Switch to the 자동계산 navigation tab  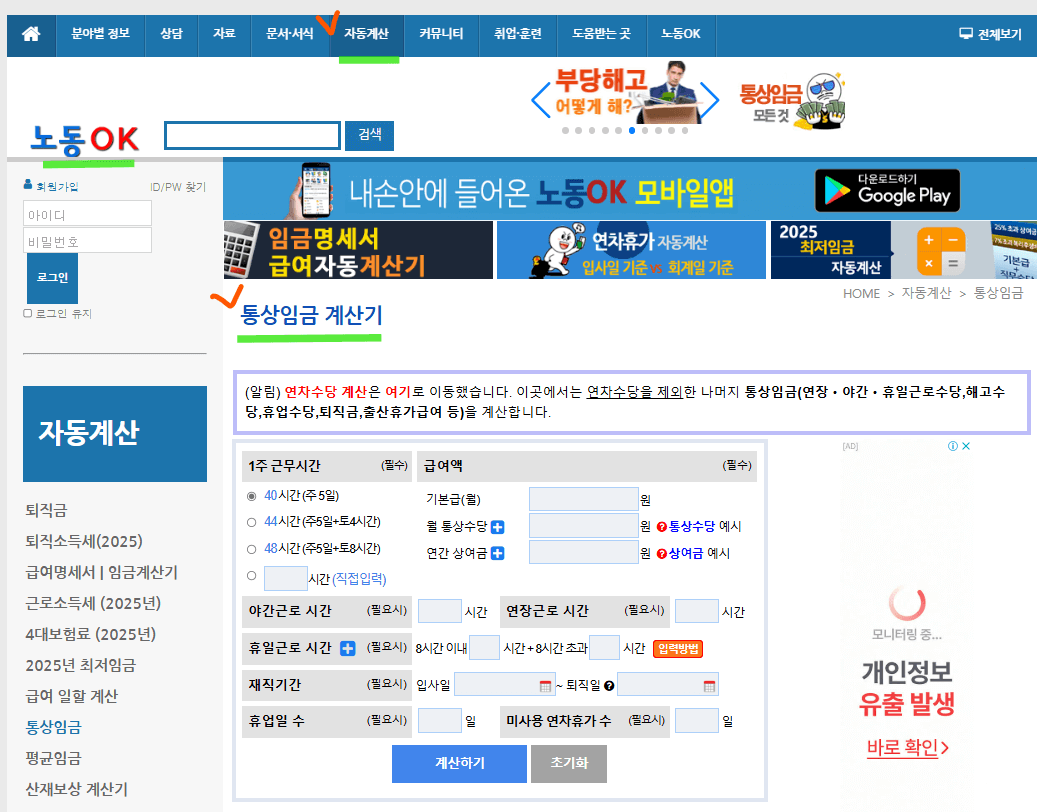click(x=368, y=33)
